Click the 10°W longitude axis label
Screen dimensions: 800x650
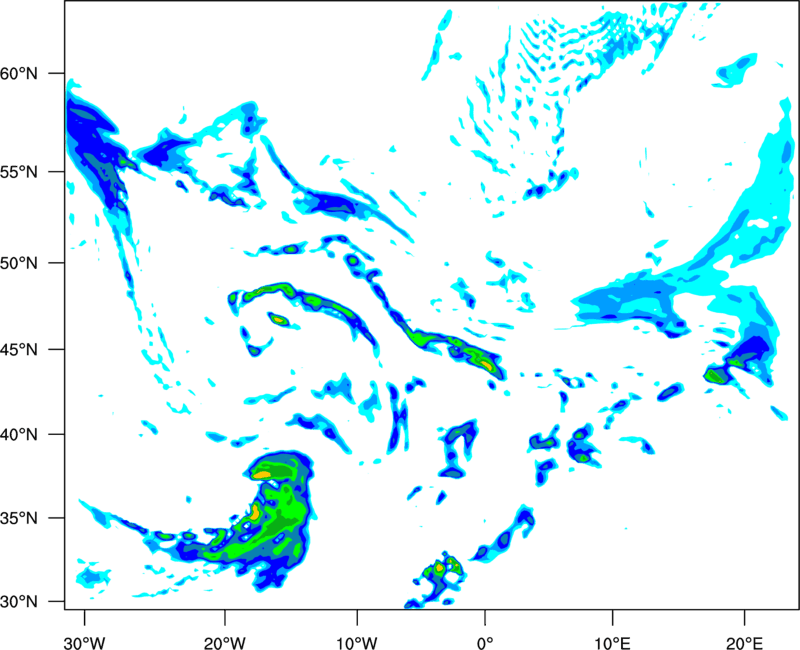click(x=357, y=643)
